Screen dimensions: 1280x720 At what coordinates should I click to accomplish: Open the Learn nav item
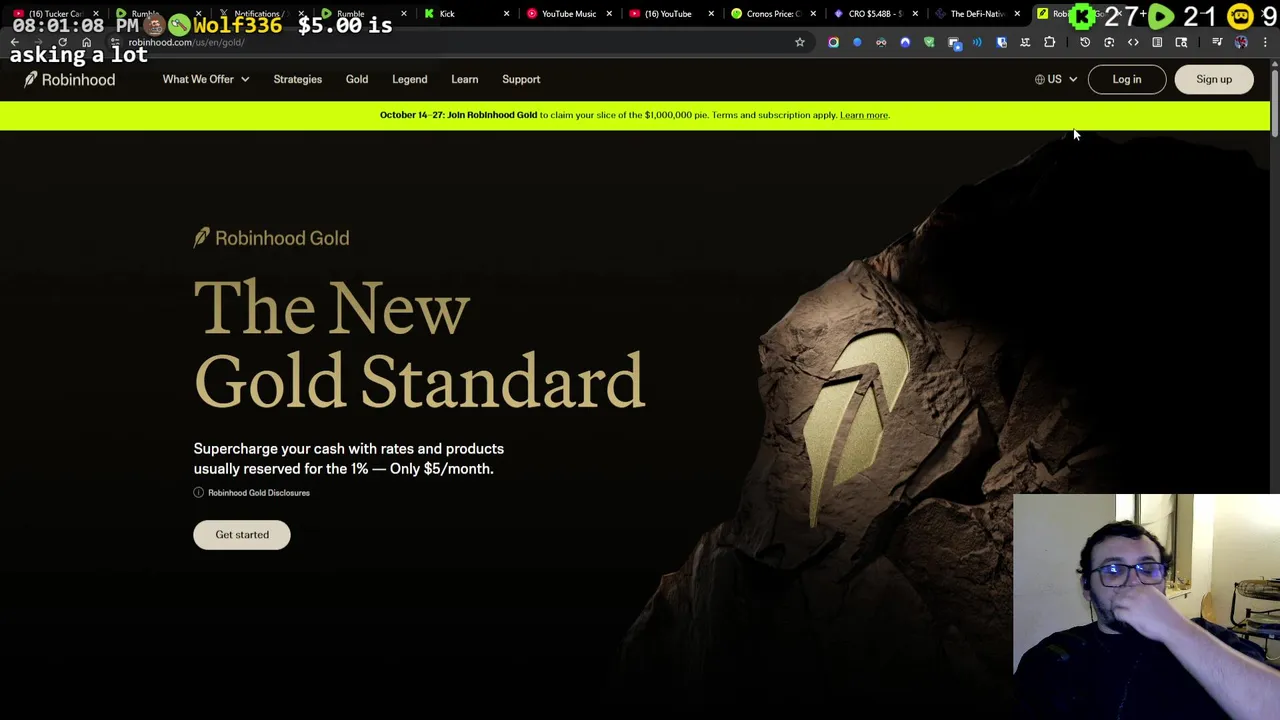click(465, 79)
